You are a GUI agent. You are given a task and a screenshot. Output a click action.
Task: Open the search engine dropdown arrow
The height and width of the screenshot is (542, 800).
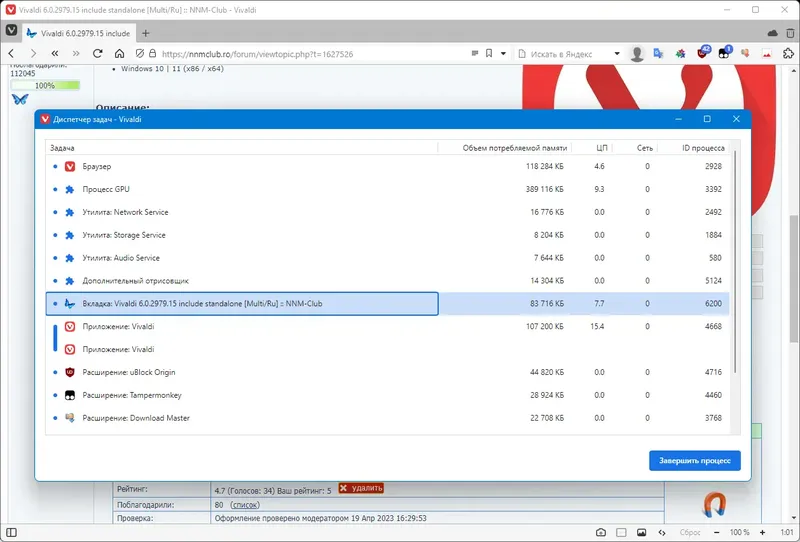click(x=617, y=54)
